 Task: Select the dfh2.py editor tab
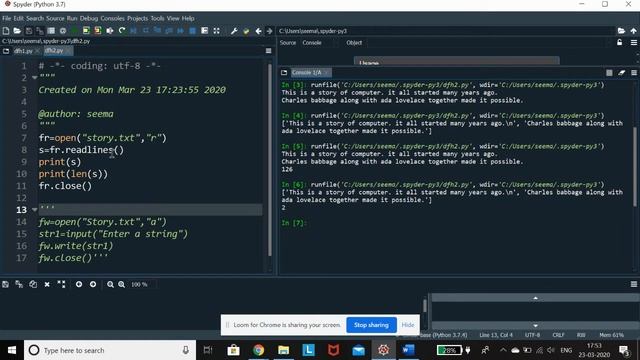54,51
